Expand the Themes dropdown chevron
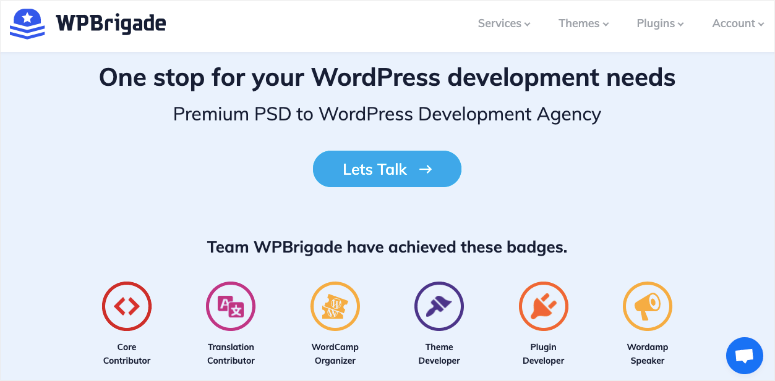The height and width of the screenshot is (381, 775). [x=606, y=24]
